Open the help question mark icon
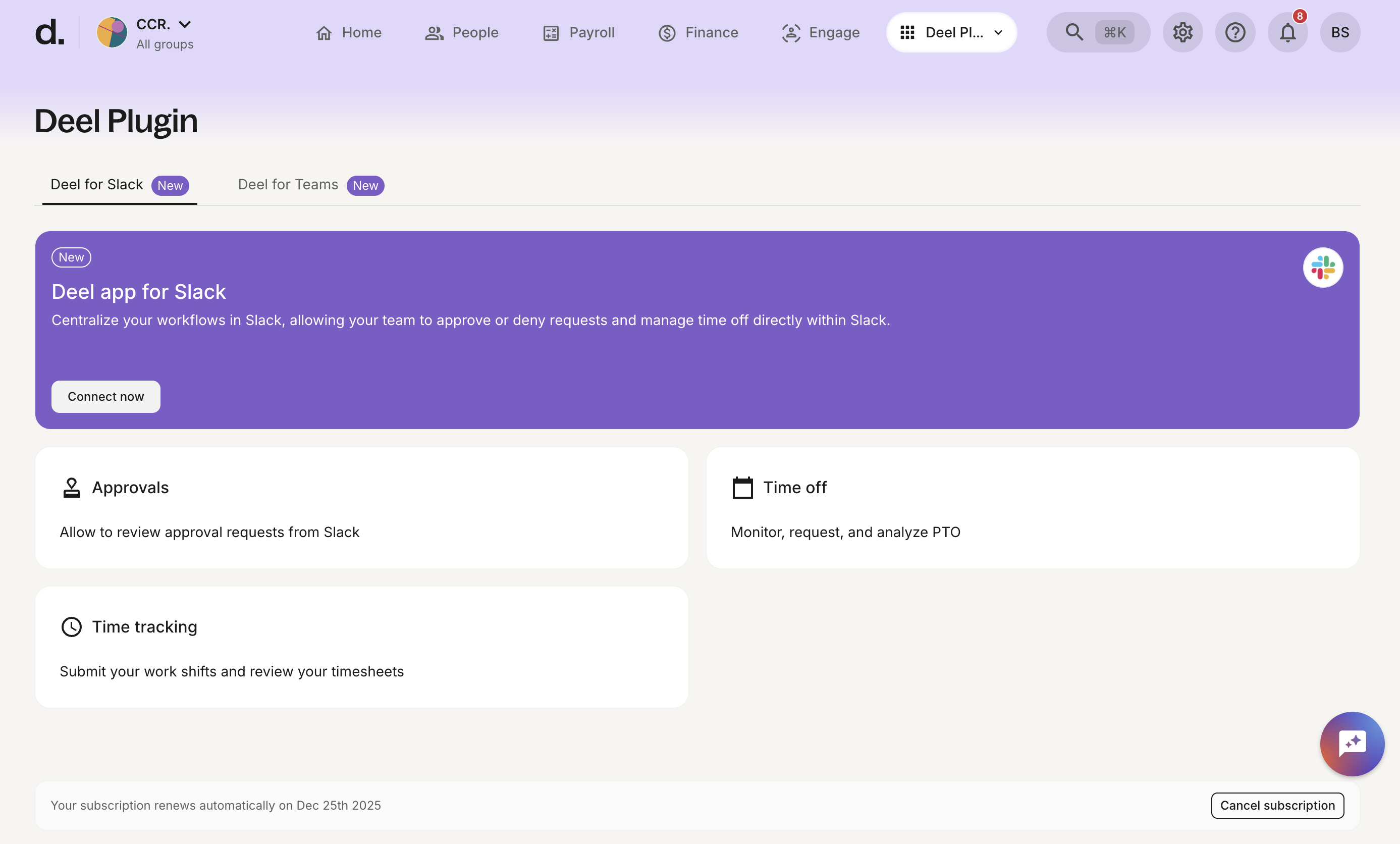 click(x=1234, y=32)
